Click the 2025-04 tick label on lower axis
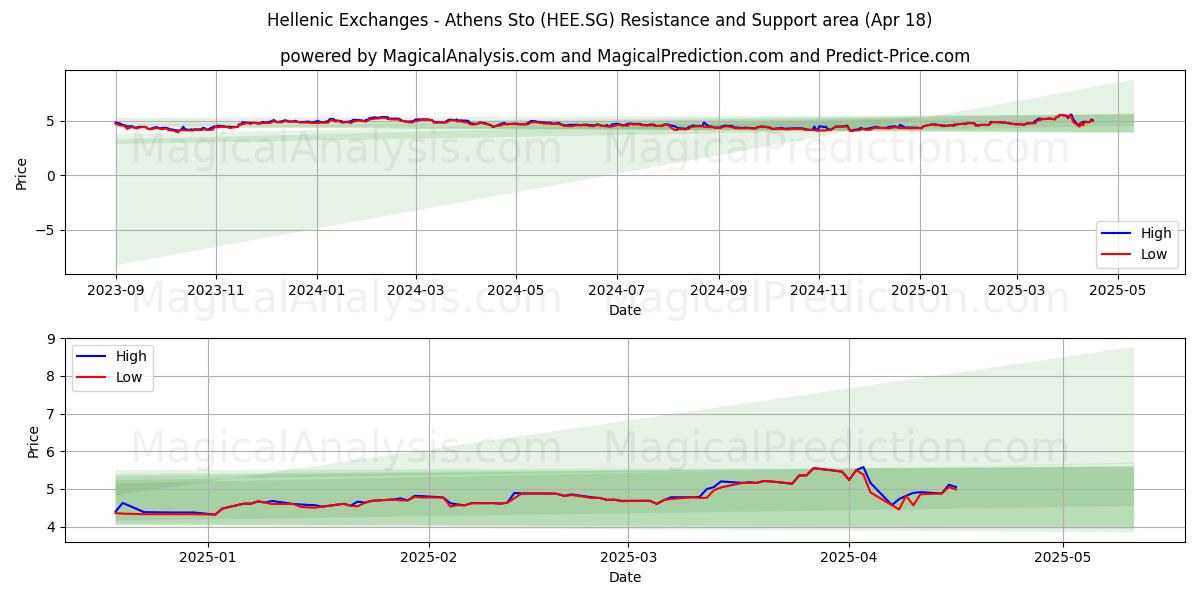 pyautogui.click(x=849, y=559)
